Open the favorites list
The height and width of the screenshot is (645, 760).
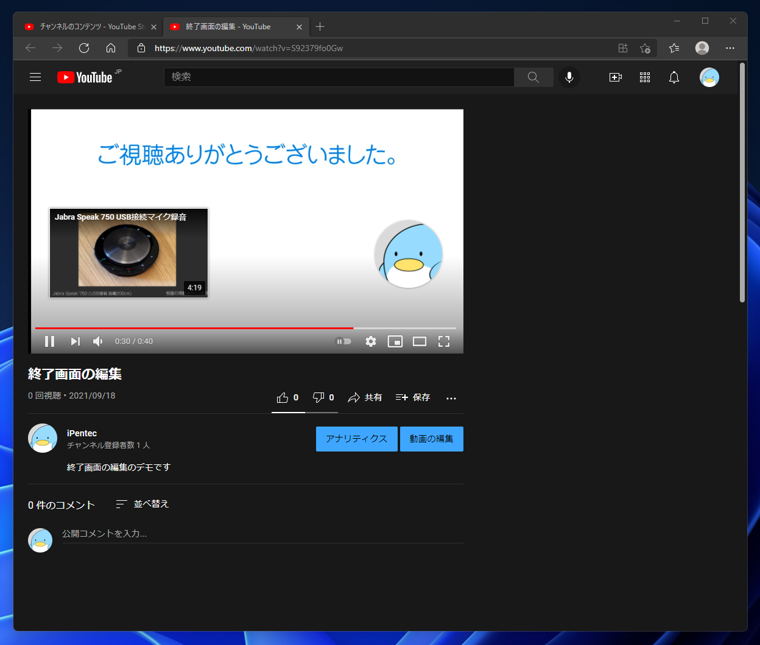click(x=674, y=48)
